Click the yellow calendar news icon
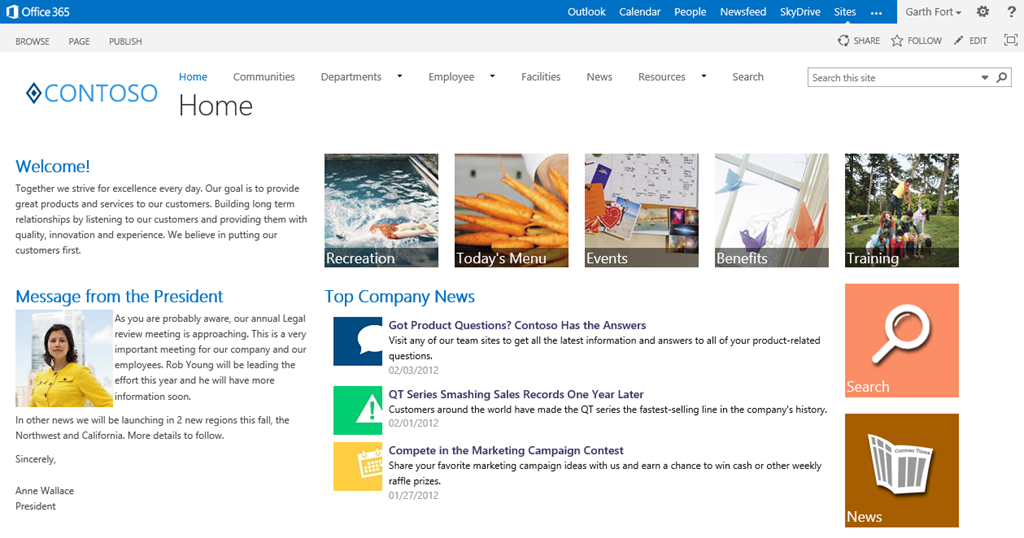The image size is (1024, 538). click(357, 466)
